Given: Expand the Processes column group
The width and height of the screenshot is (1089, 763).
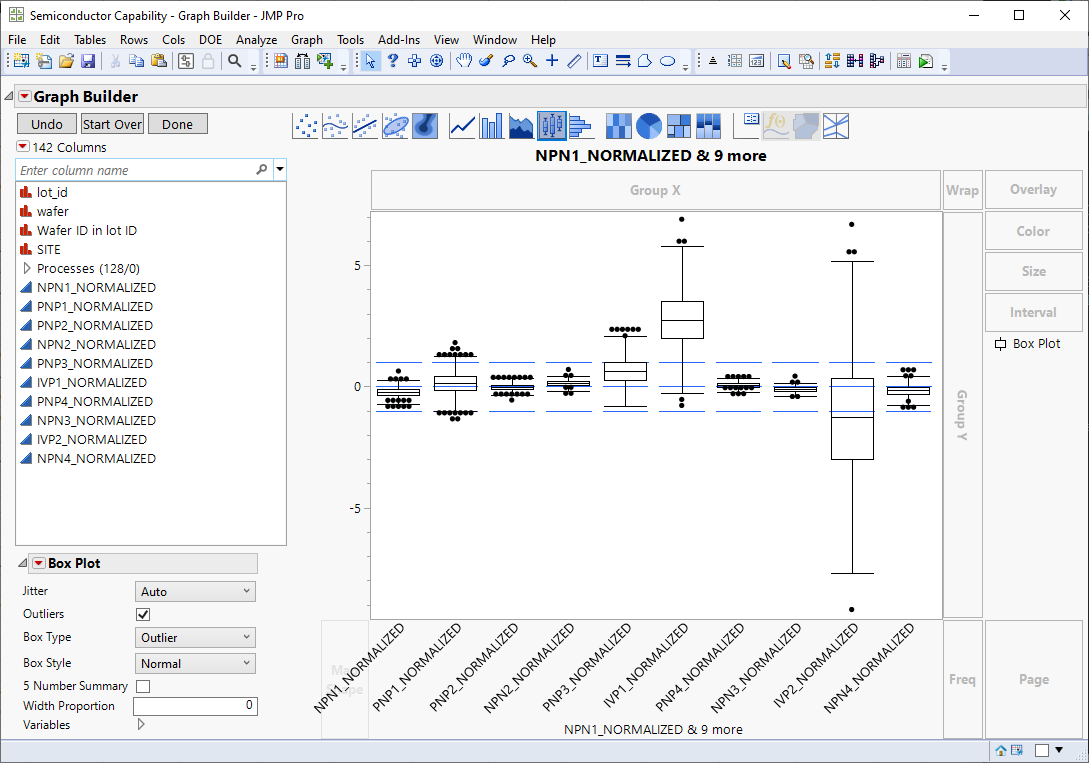Looking at the screenshot, I should [x=27, y=269].
